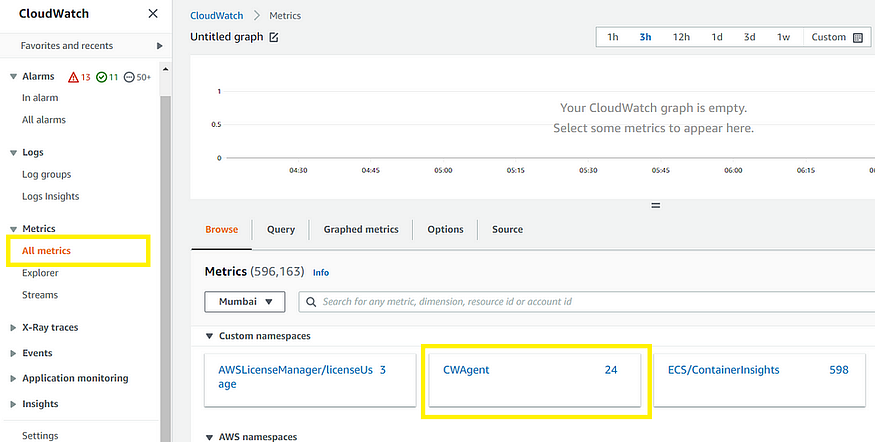Image resolution: width=875 pixels, height=442 pixels.
Task: Collapse the Alarms section
Action: point(13,76)
